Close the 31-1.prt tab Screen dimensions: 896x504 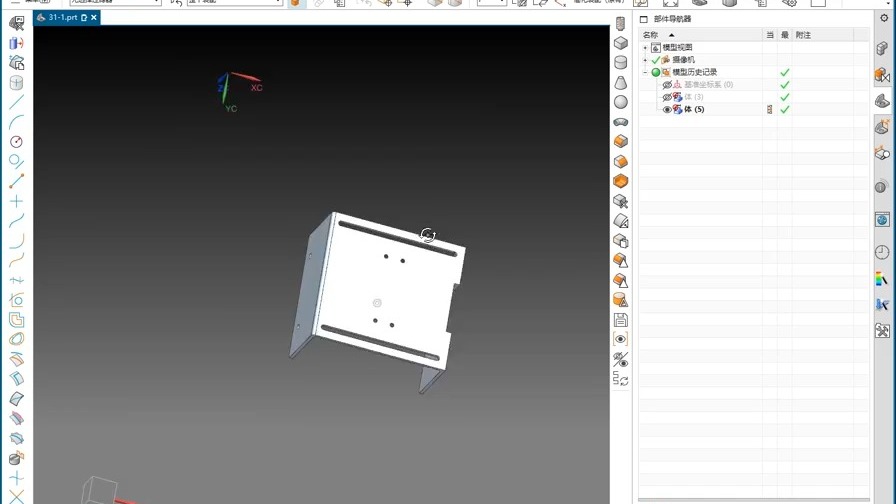tap(94, 18)
